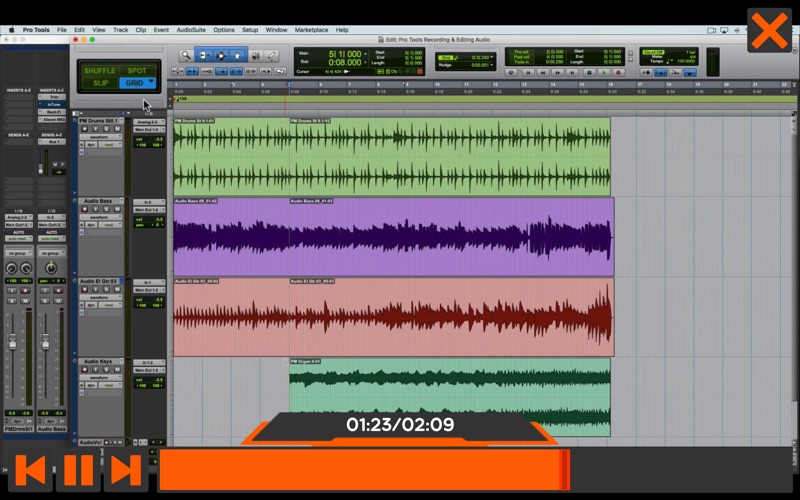Record-enable the Audio El Gtr track
This screenshot has height=500, width=800.
coord(85,289)
